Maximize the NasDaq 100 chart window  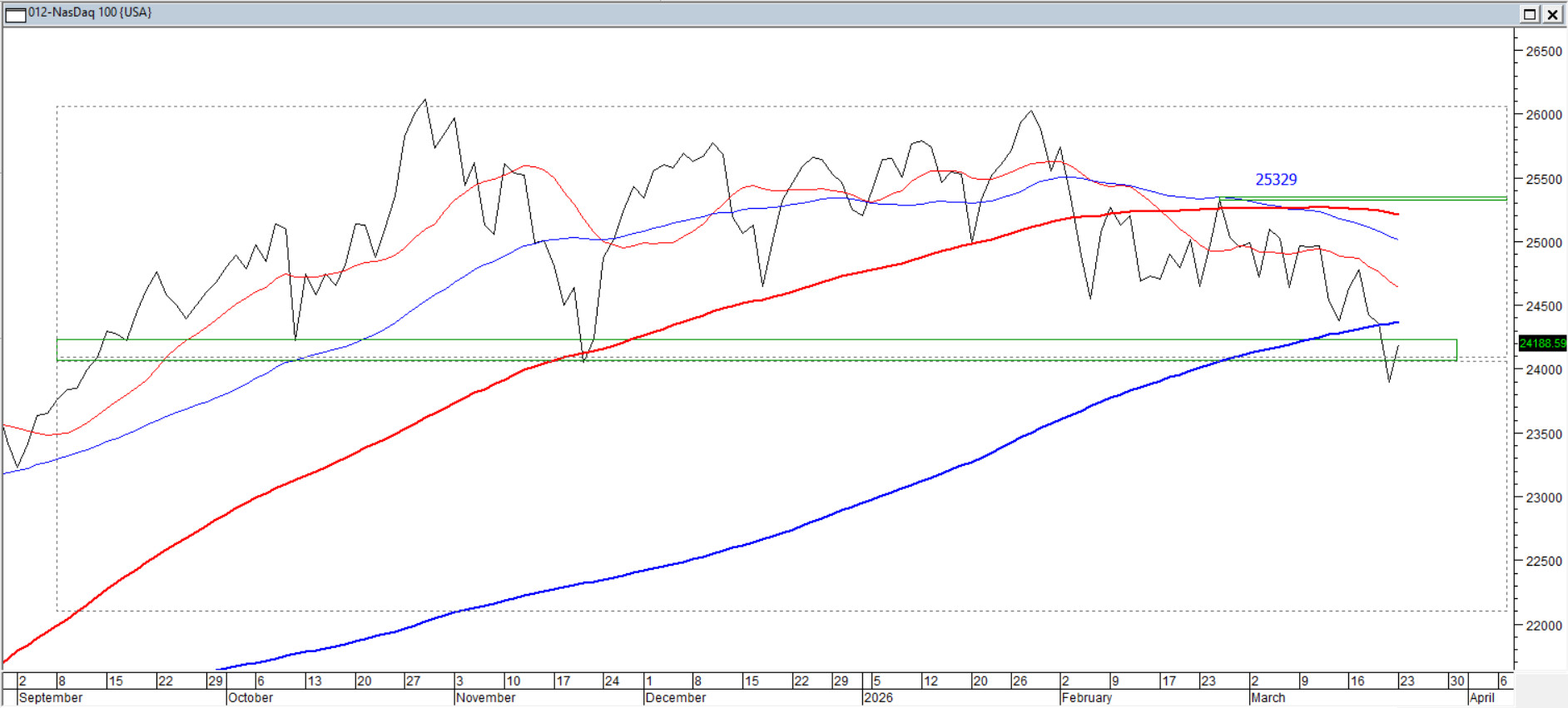(x=1530, y=14)
